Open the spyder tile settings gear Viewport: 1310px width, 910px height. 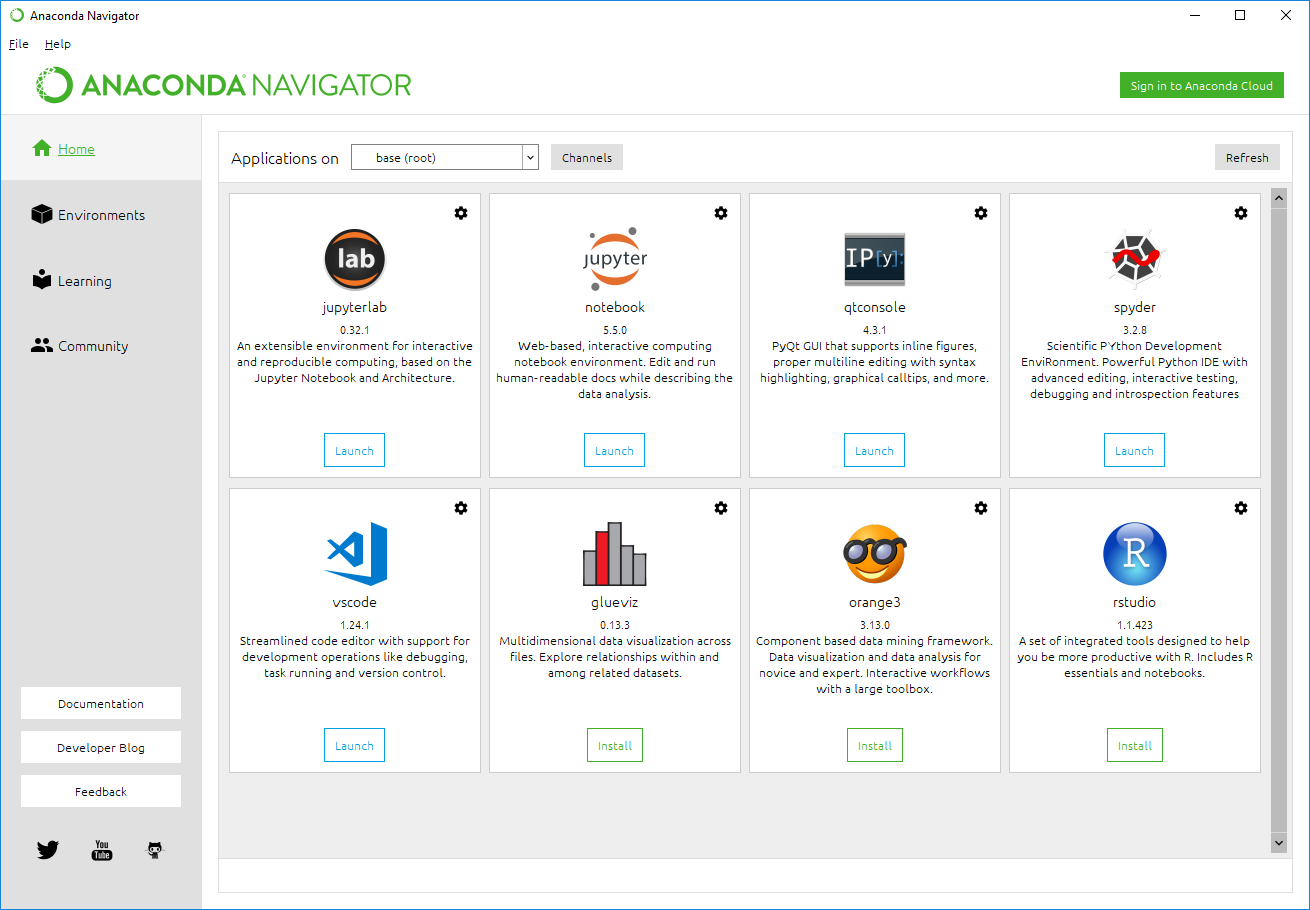pos(1241,213)
